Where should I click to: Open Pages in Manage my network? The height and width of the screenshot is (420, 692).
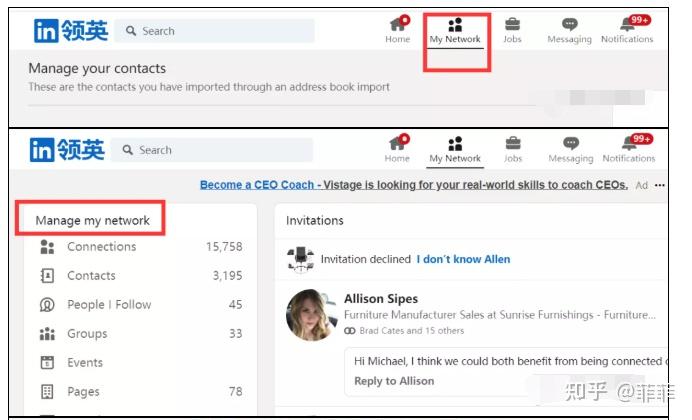tap(83, 392)
